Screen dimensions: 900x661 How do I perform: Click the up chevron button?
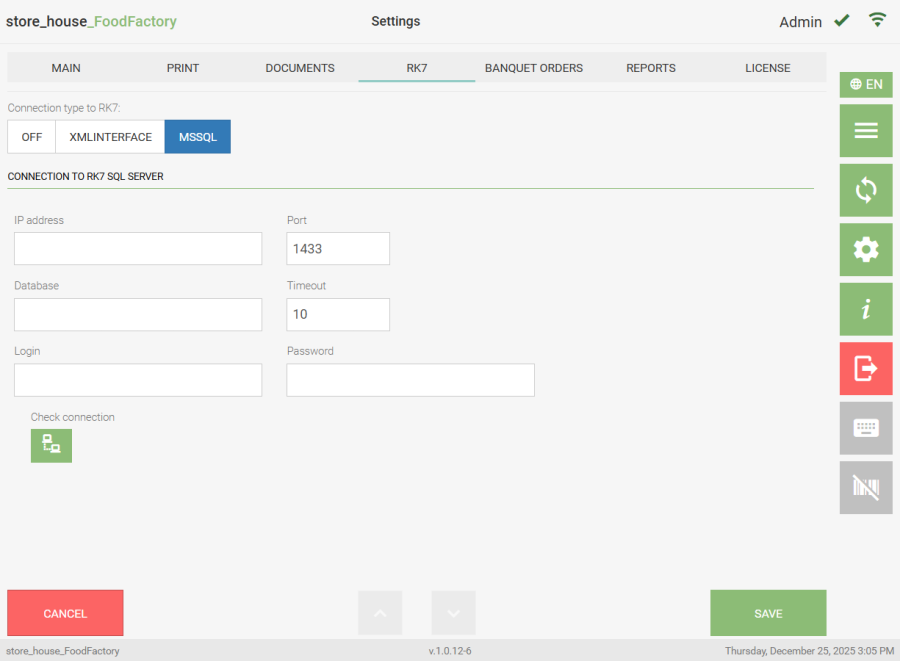tap(380, 613)
